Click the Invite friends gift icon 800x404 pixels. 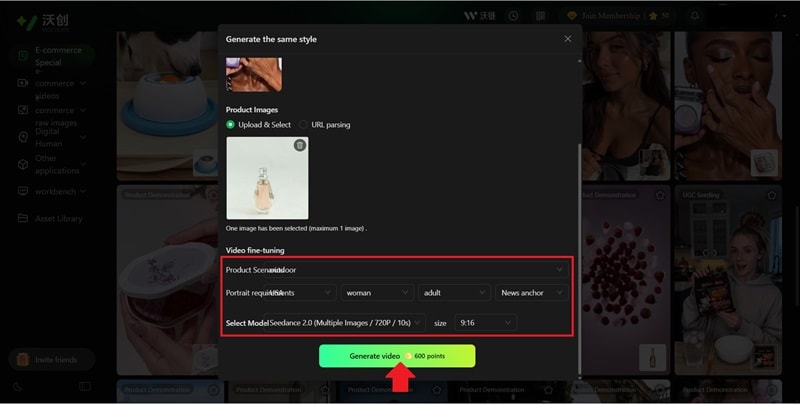(23, 360)
